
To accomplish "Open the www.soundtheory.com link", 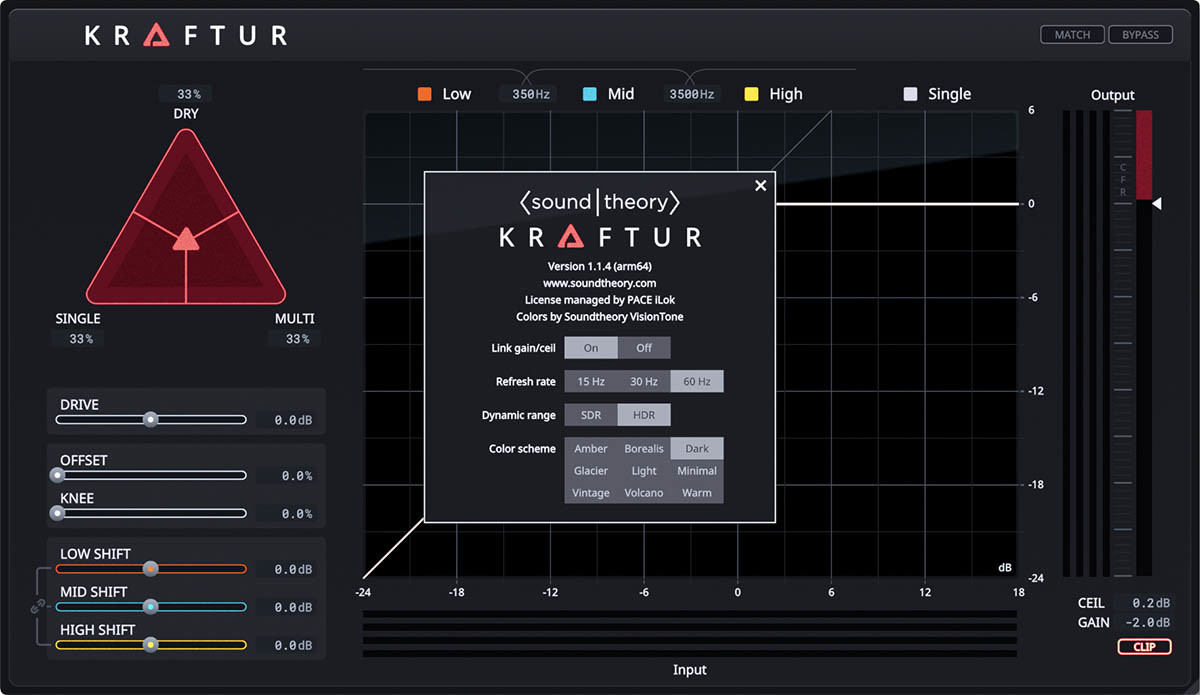I will pos(599,283).
